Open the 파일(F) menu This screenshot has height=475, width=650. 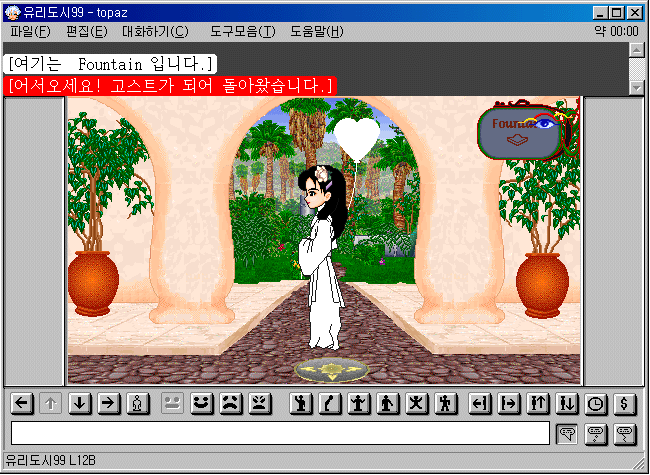point(29,31)
